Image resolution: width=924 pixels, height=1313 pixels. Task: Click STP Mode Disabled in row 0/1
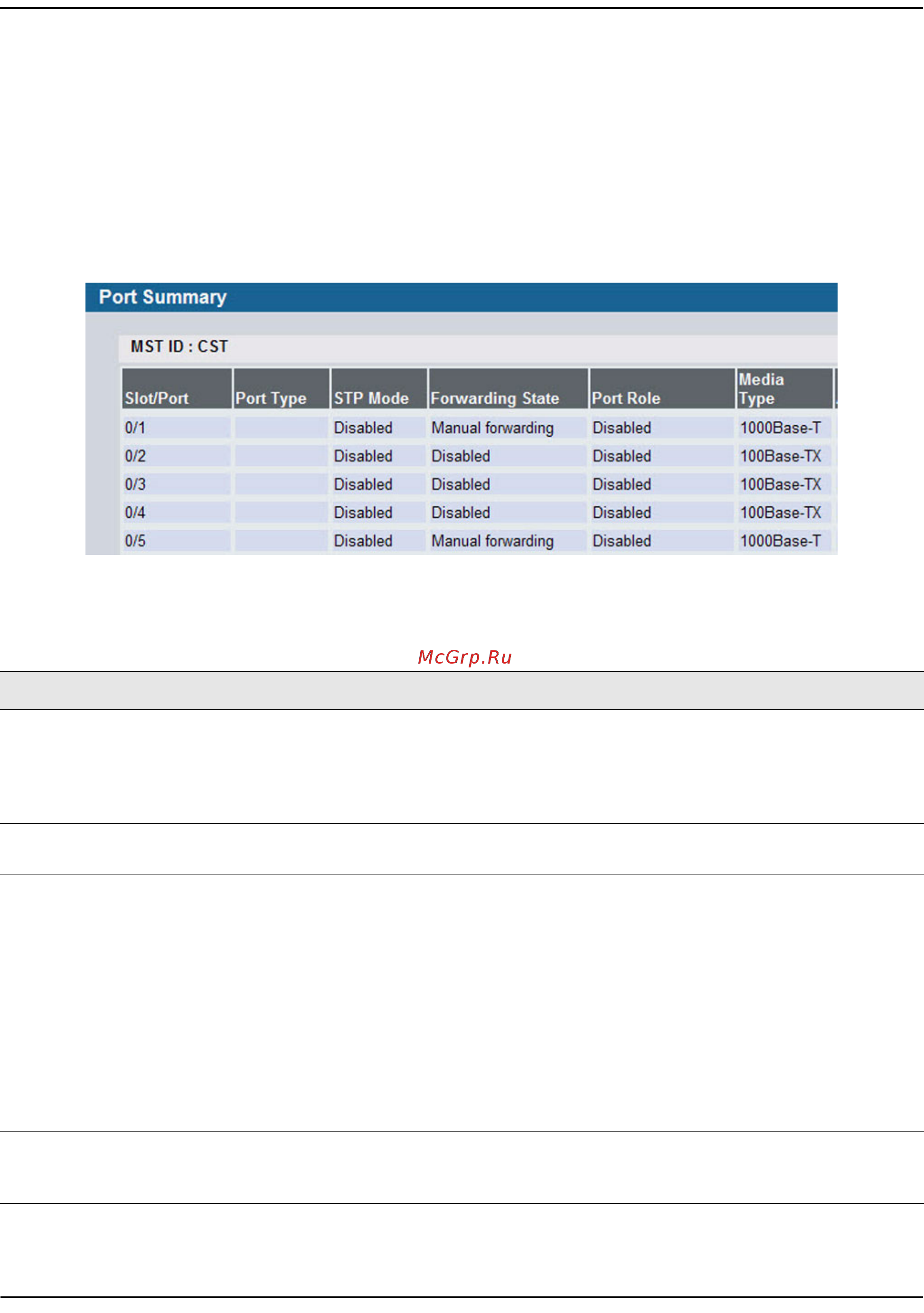363,428
